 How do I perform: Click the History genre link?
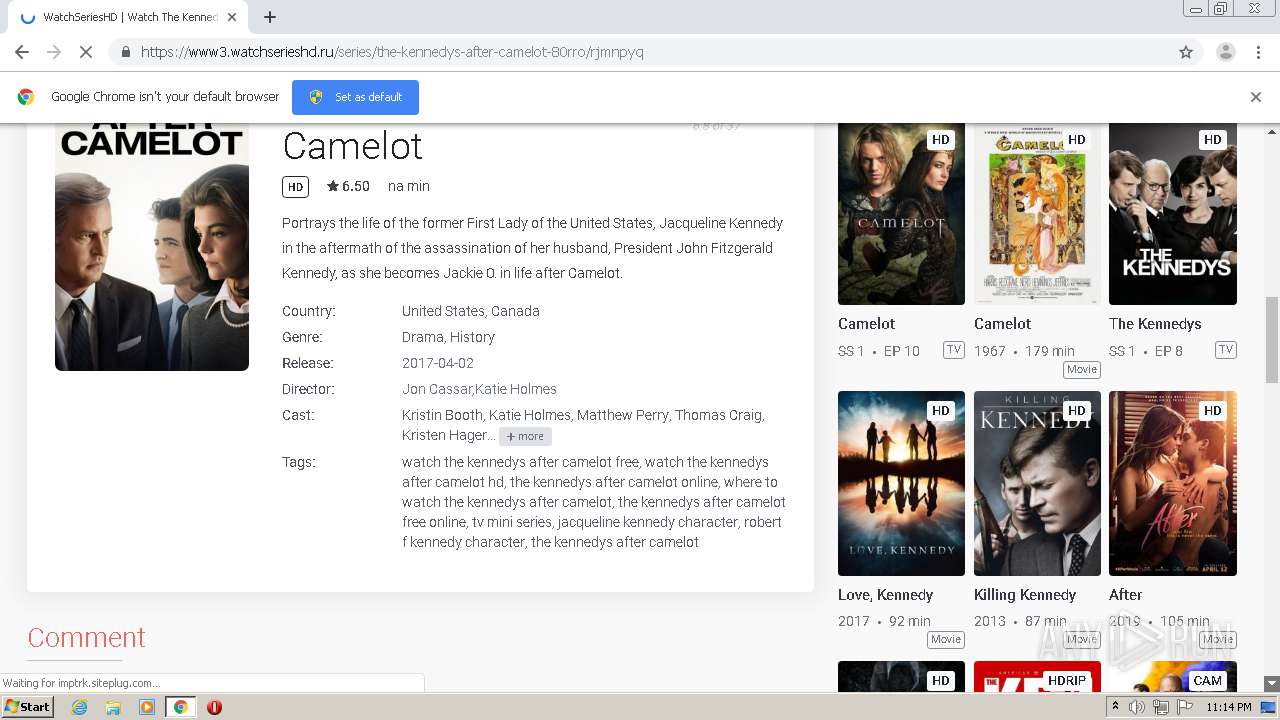pos(473,337)
